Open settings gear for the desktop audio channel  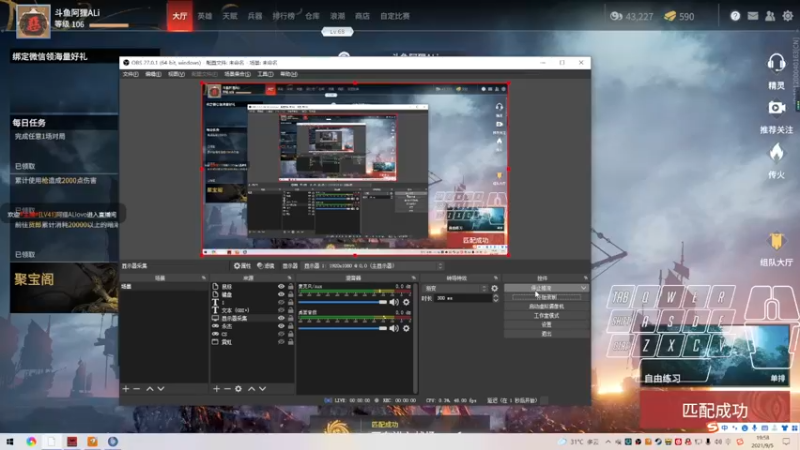406,328
